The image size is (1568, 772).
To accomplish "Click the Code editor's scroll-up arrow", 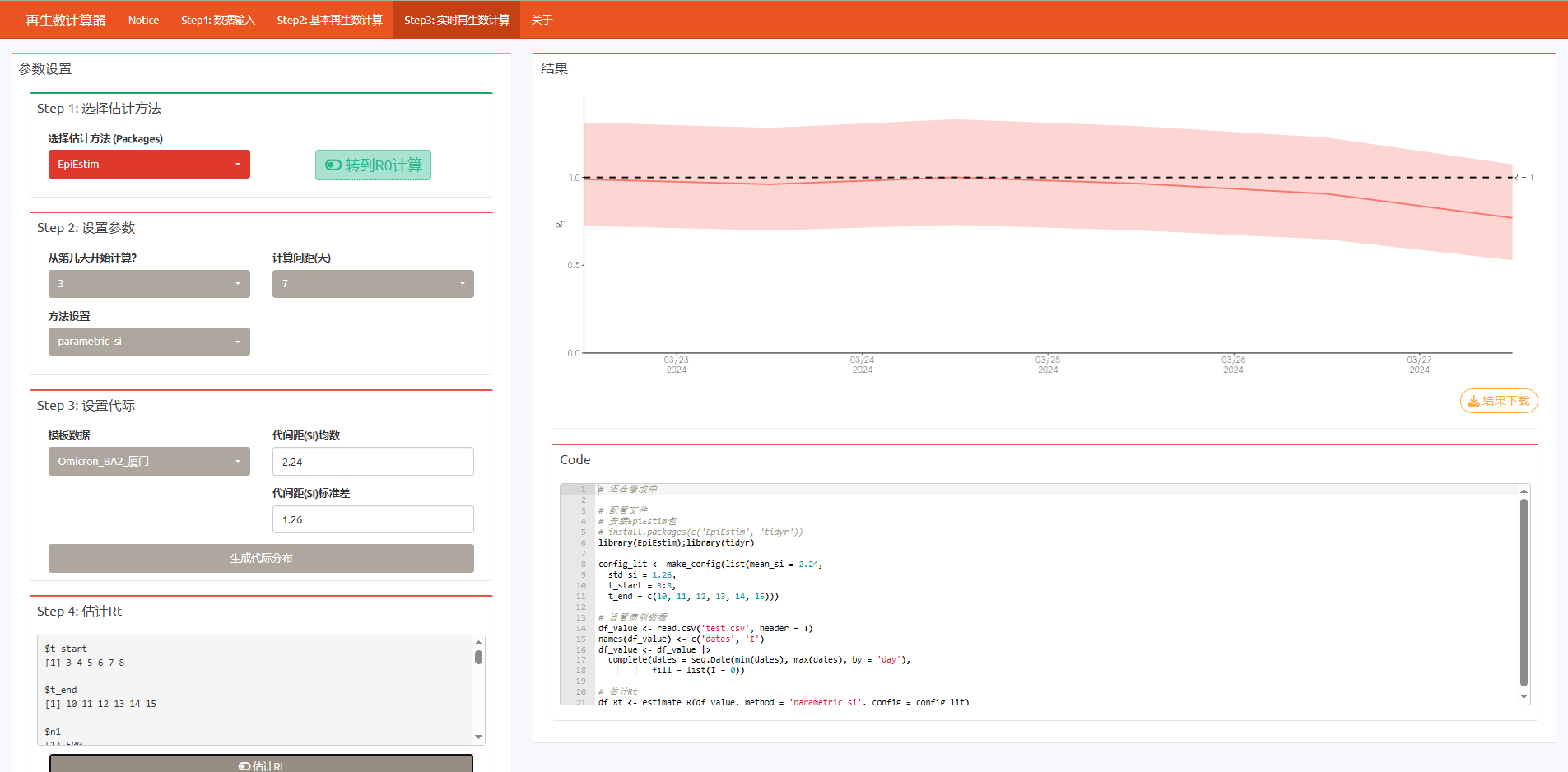I will pos(1524,491).
